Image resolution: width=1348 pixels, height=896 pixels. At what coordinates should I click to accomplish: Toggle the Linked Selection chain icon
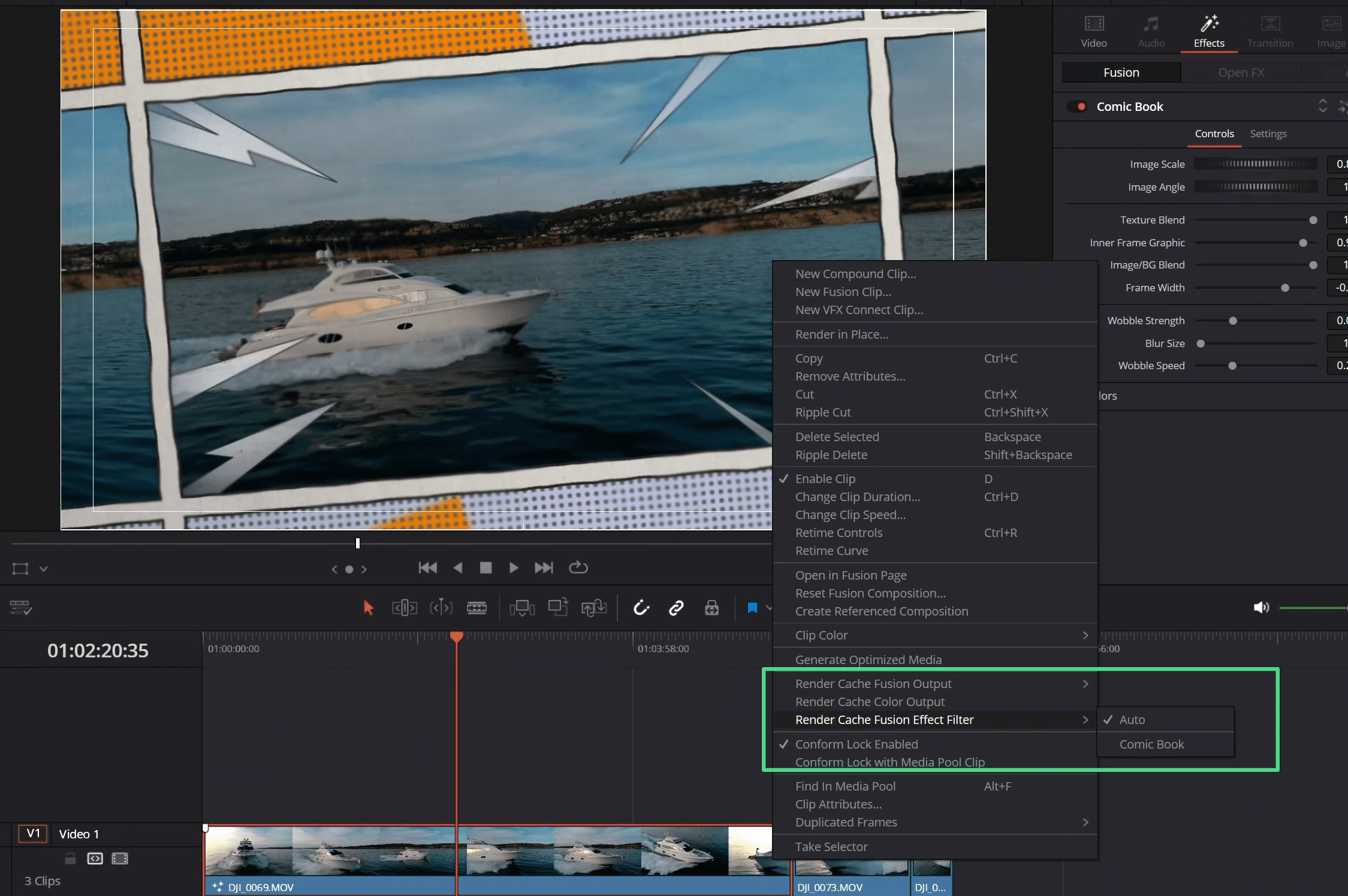point(676,608)
